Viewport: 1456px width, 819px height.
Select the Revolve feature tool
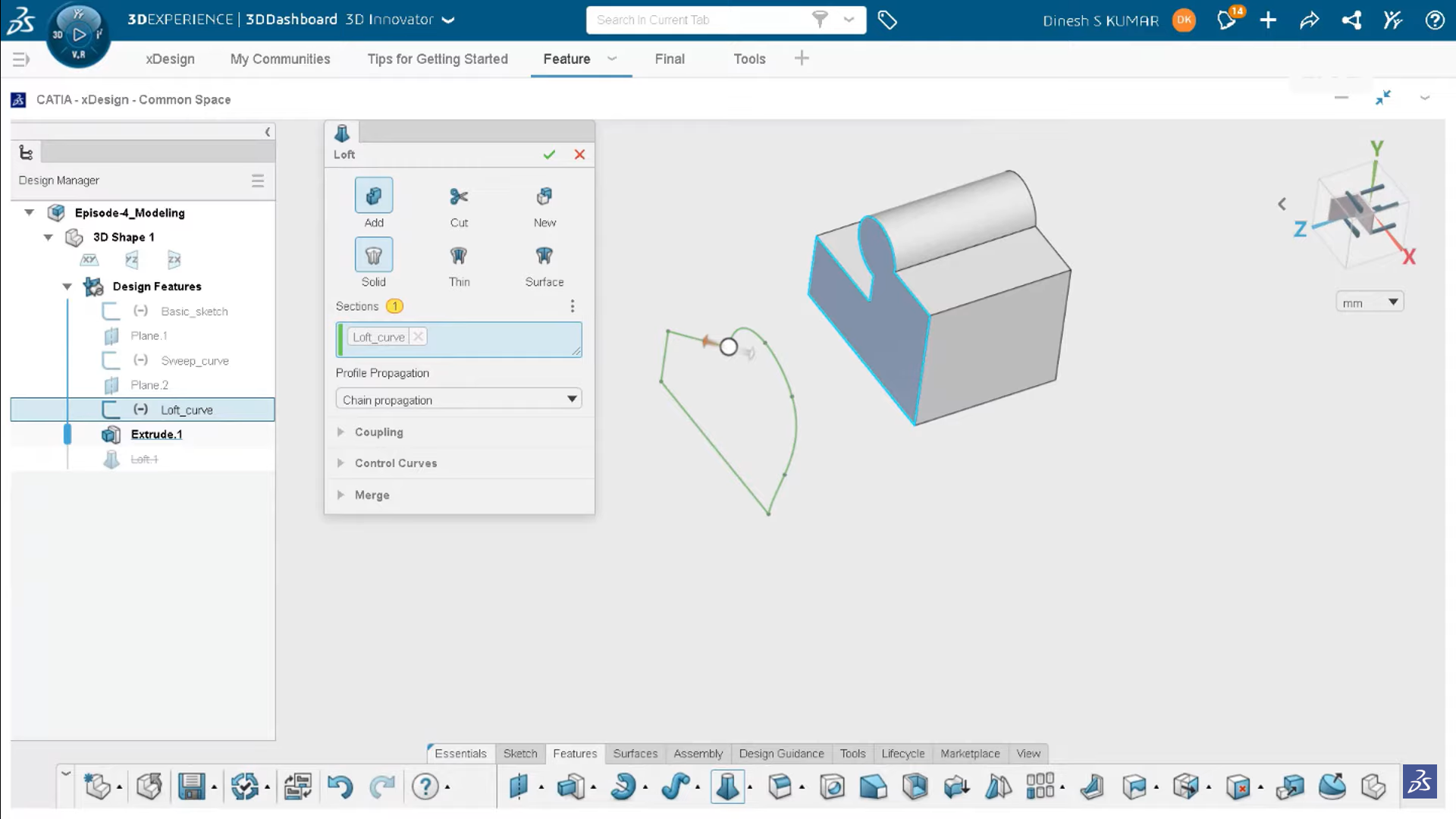click(623, 786)
